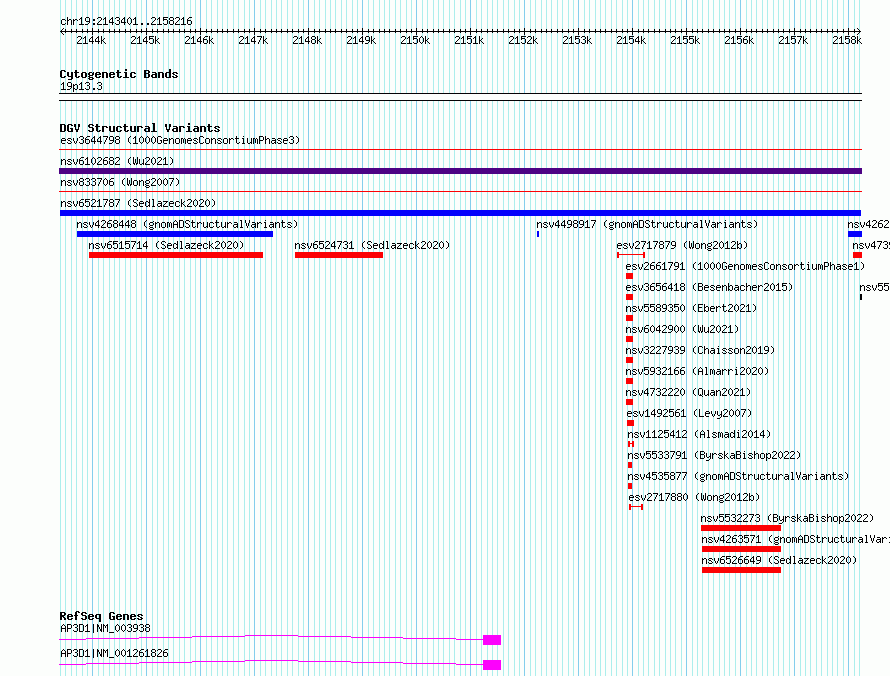
Task: Select the nsv6515714 (Sedlazeck2020) red bar
Action: tap(176, 255)
